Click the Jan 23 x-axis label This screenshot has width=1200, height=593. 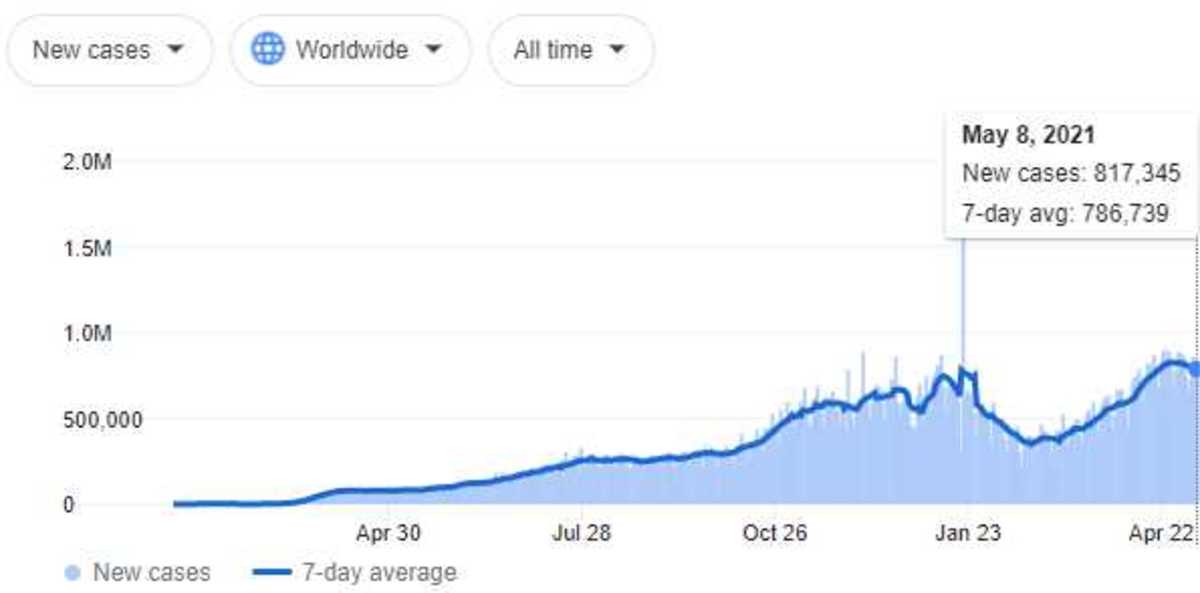[968, 533]
